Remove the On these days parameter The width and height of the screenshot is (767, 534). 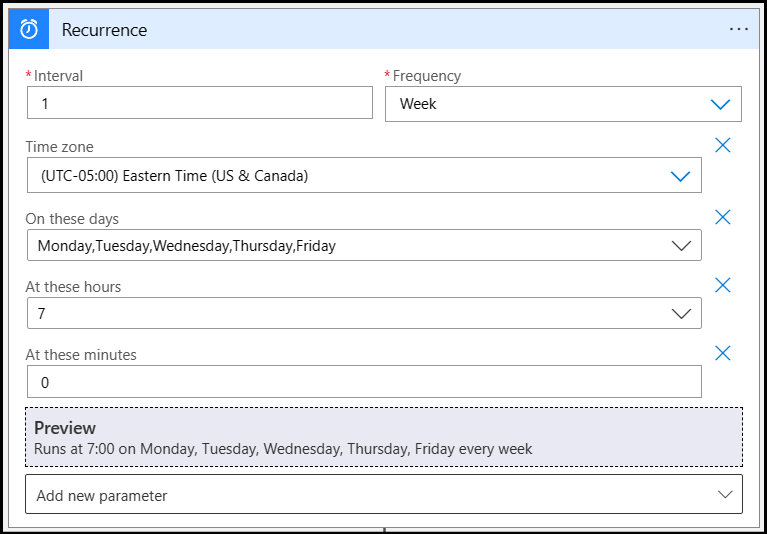click(x=722, y=217)
